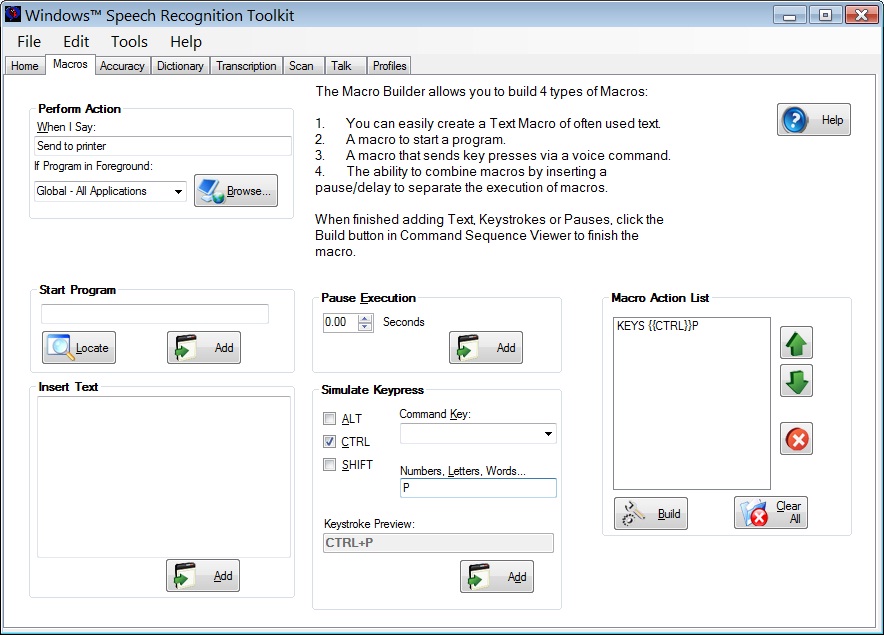Maximize the Speech Recognition Toolkit window
This screenshot has width=884, height=635.
[x=825, y=15]
